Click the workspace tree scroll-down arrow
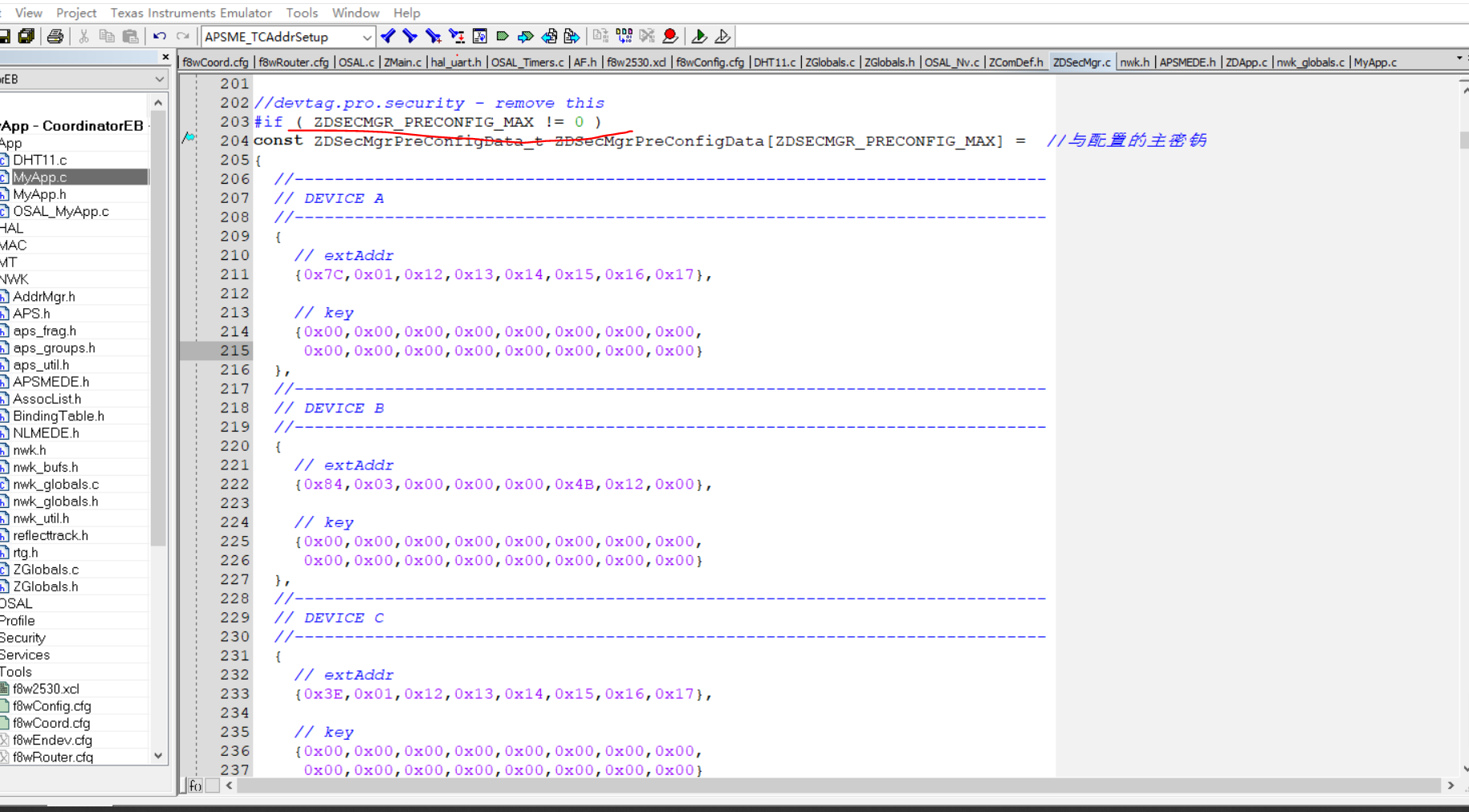The image size is (1469, 812). (x=158, y=756)
